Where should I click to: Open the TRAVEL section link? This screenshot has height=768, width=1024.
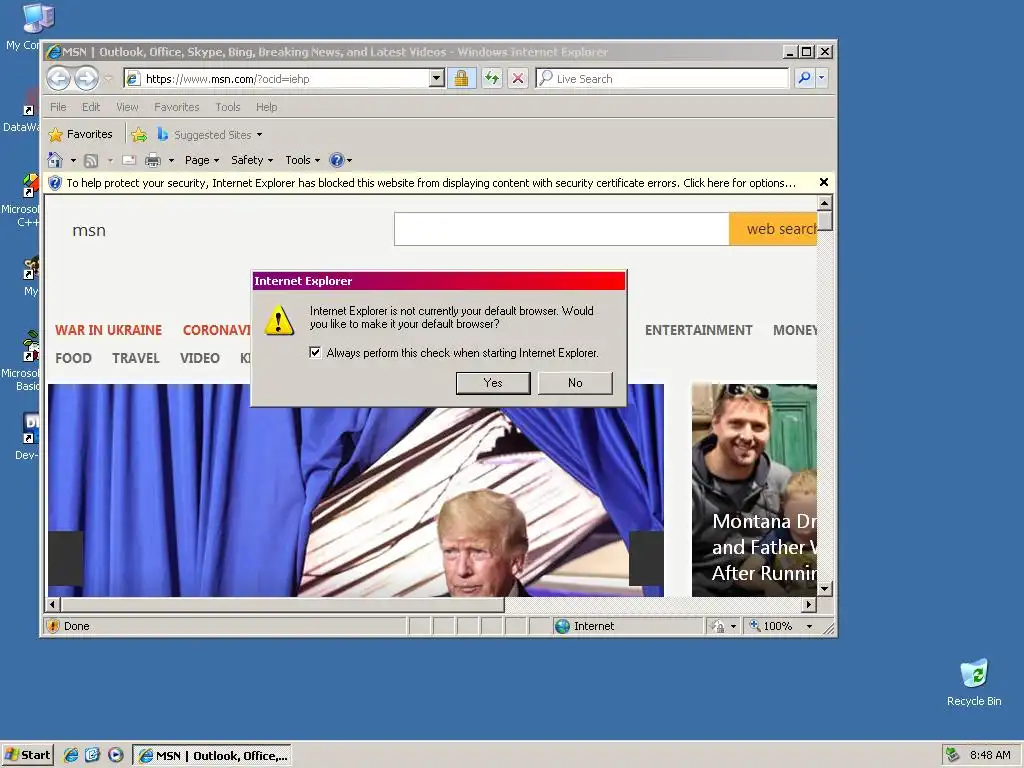[x=136, y=358]
